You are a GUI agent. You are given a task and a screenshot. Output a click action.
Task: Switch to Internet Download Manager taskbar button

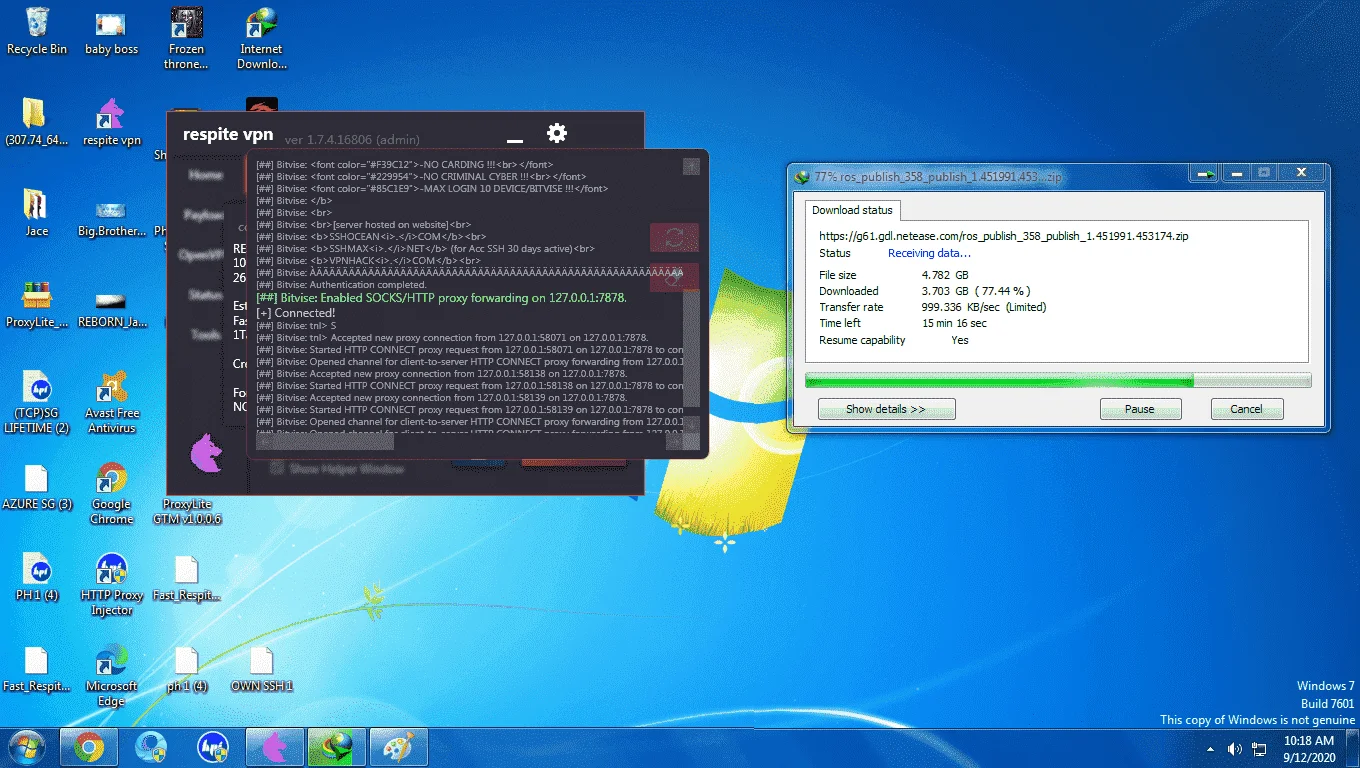337,747
